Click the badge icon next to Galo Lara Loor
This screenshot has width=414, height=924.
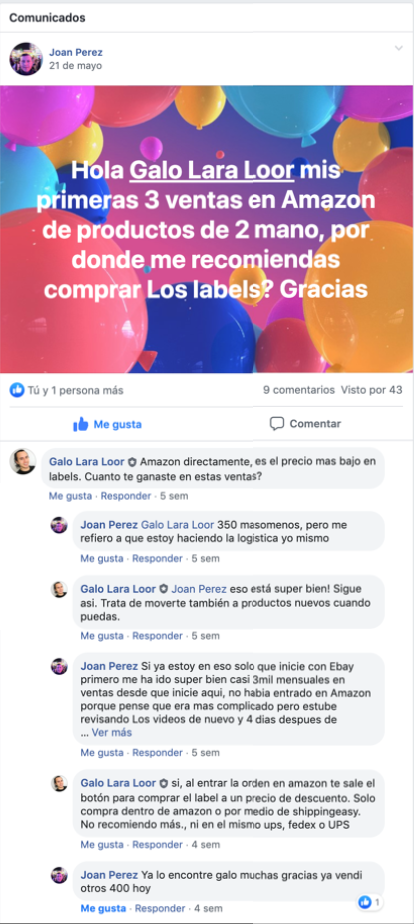click(x=132, y=462)
